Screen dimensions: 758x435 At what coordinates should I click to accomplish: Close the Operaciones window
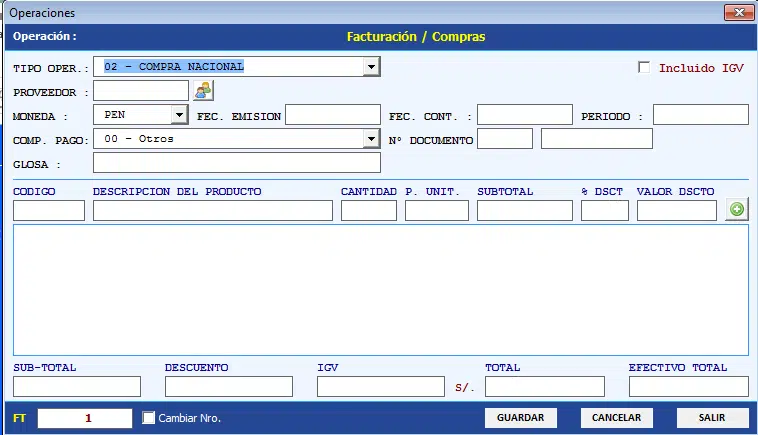point(739,13)
